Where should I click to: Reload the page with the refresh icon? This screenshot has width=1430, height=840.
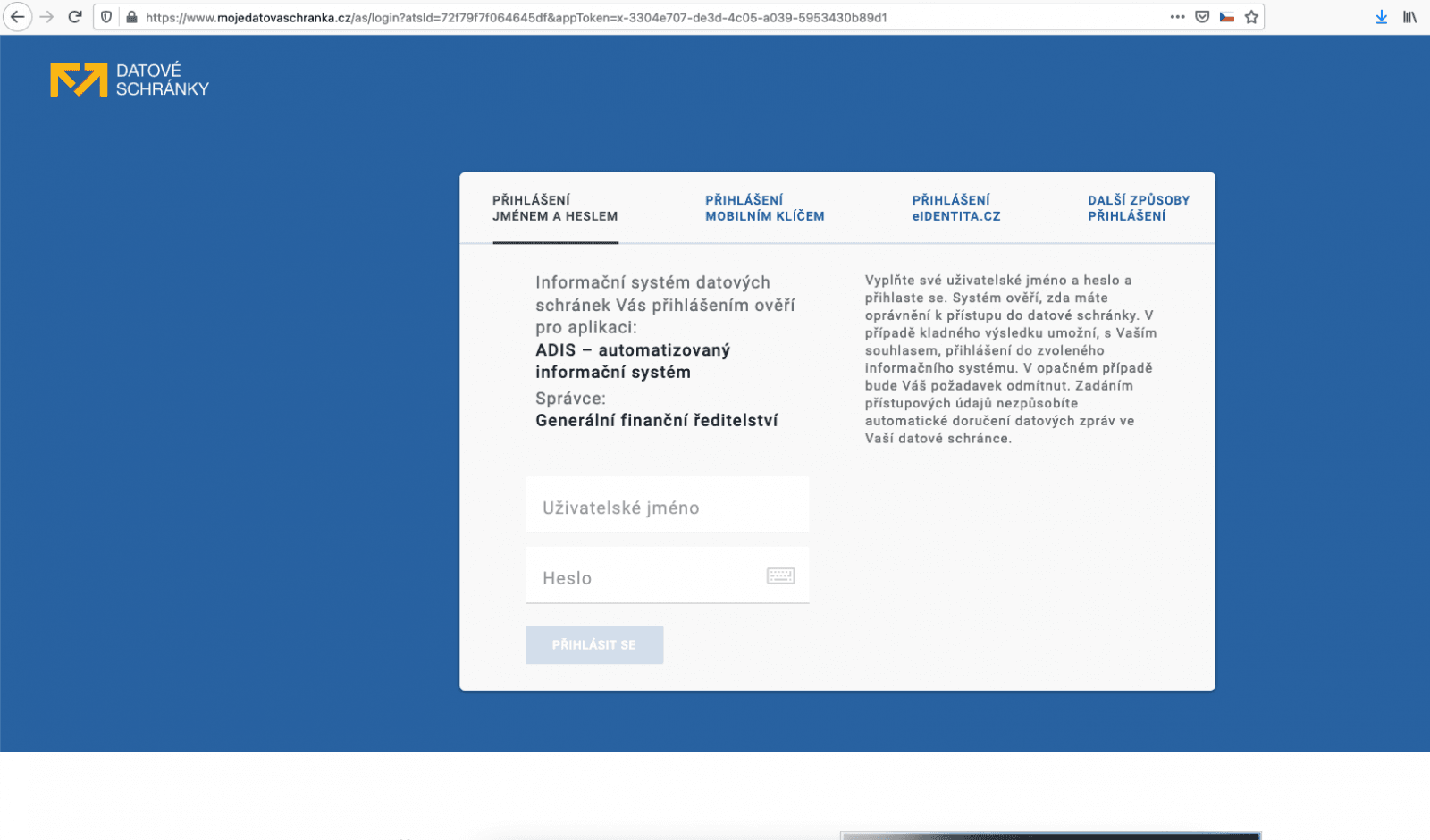75,17
